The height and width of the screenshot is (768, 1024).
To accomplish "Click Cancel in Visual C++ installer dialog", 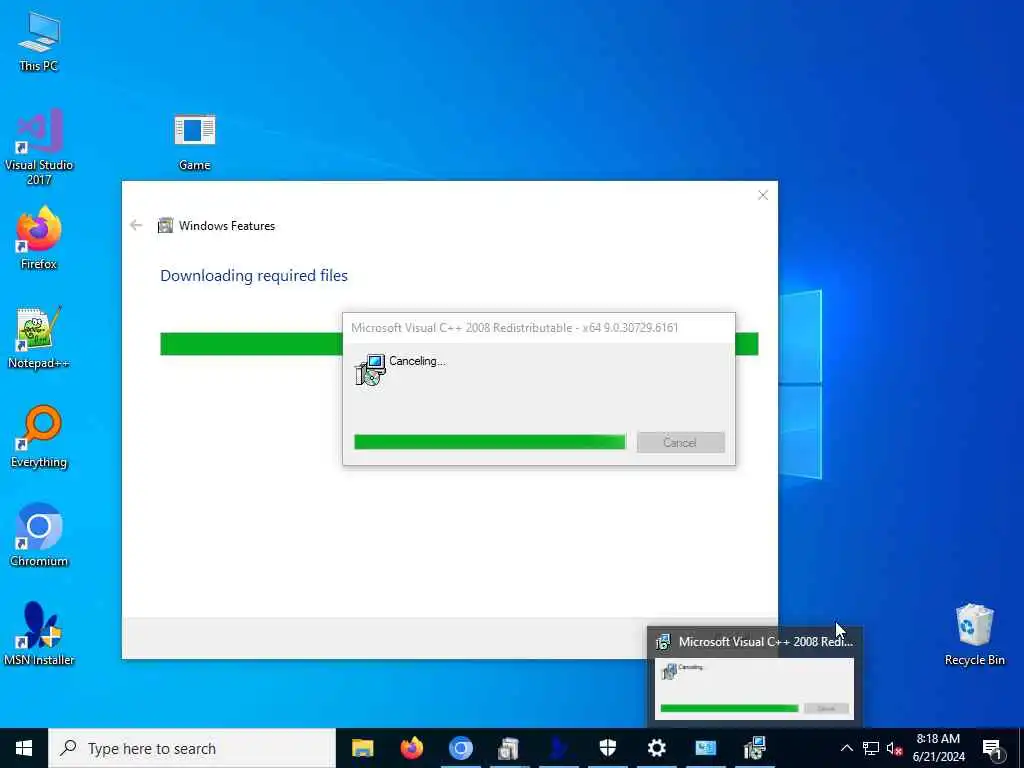I will (x=680, y=442).
